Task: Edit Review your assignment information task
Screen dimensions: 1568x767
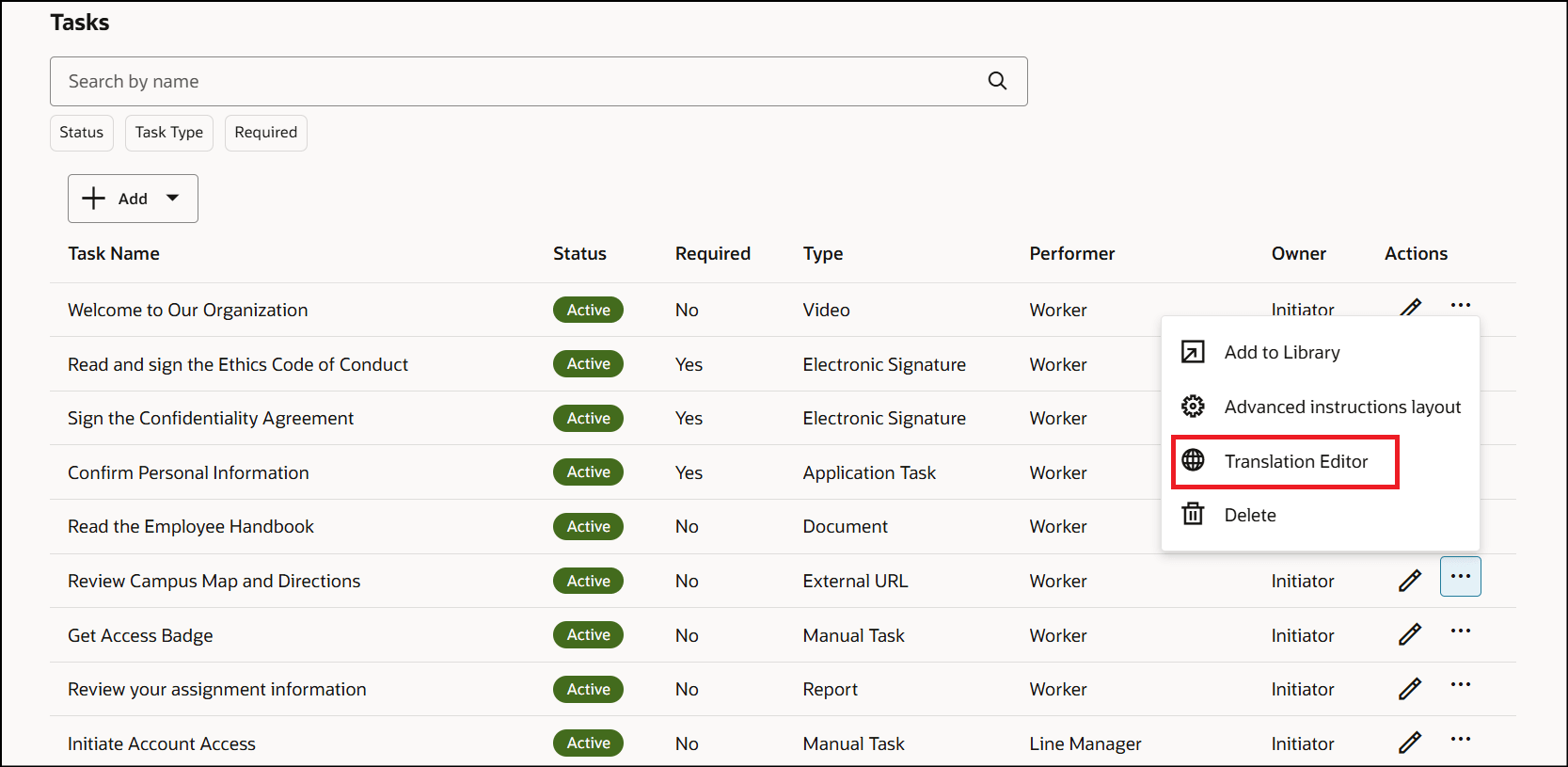Action: 1410,689
